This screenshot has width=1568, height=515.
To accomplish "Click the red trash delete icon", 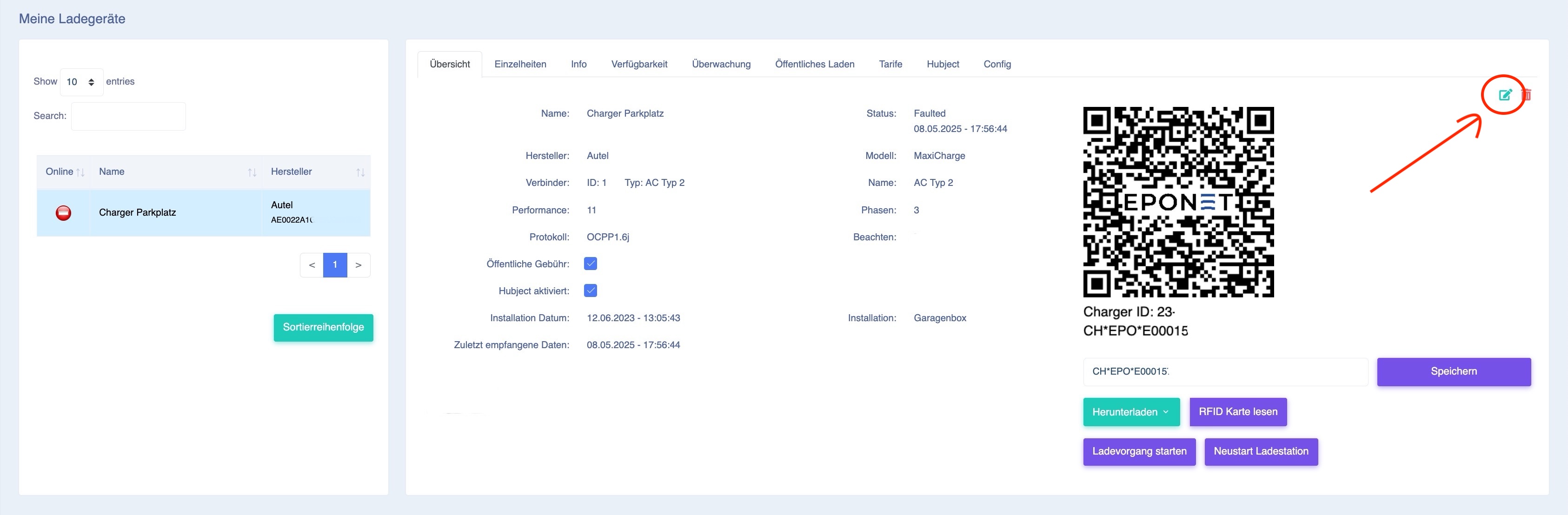I will click(x=1527, y=94).
